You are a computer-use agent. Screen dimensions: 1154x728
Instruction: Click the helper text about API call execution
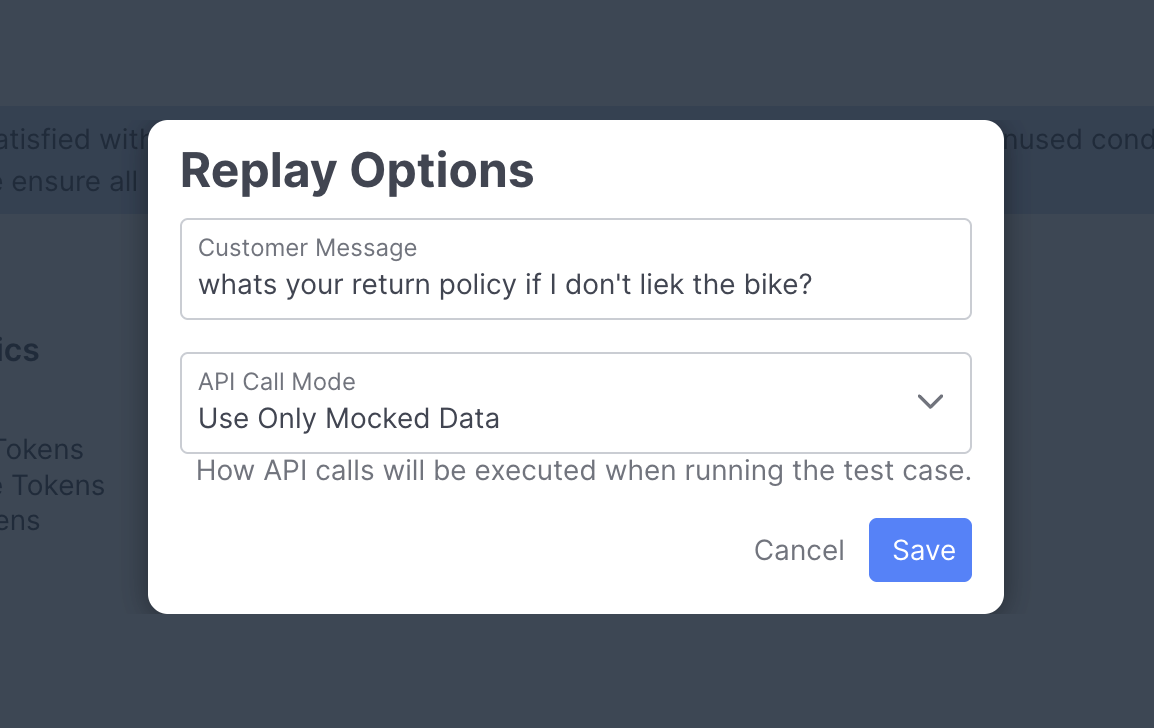(x=583, y=471)
